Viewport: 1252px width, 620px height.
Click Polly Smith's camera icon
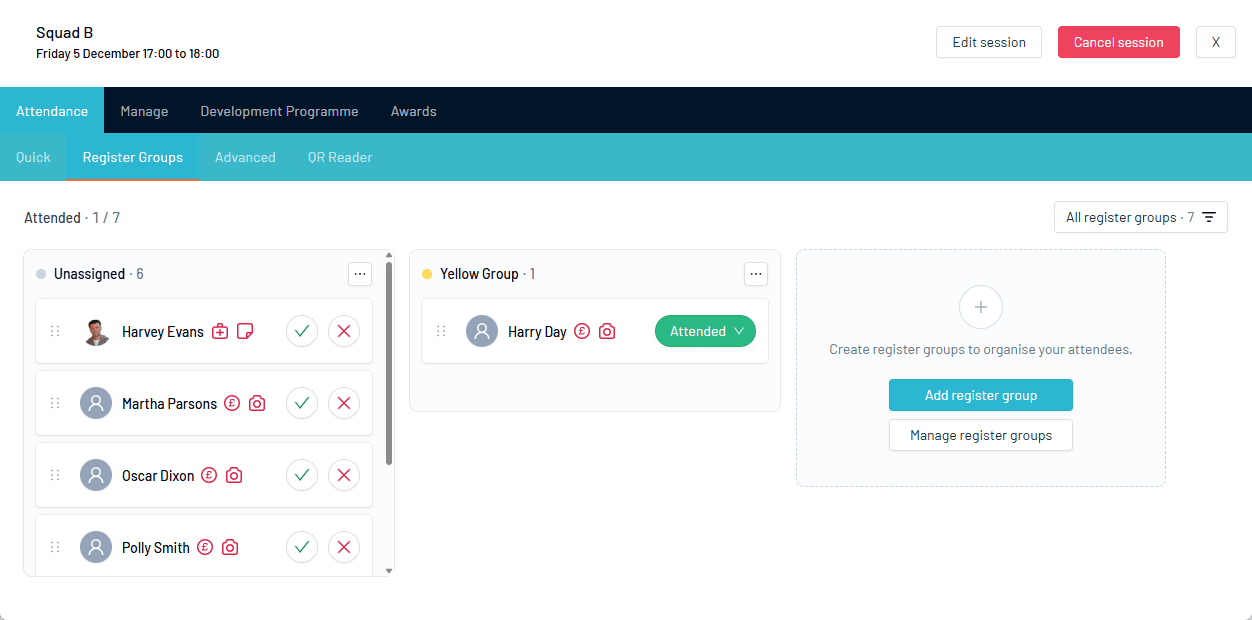click(230, 547)
